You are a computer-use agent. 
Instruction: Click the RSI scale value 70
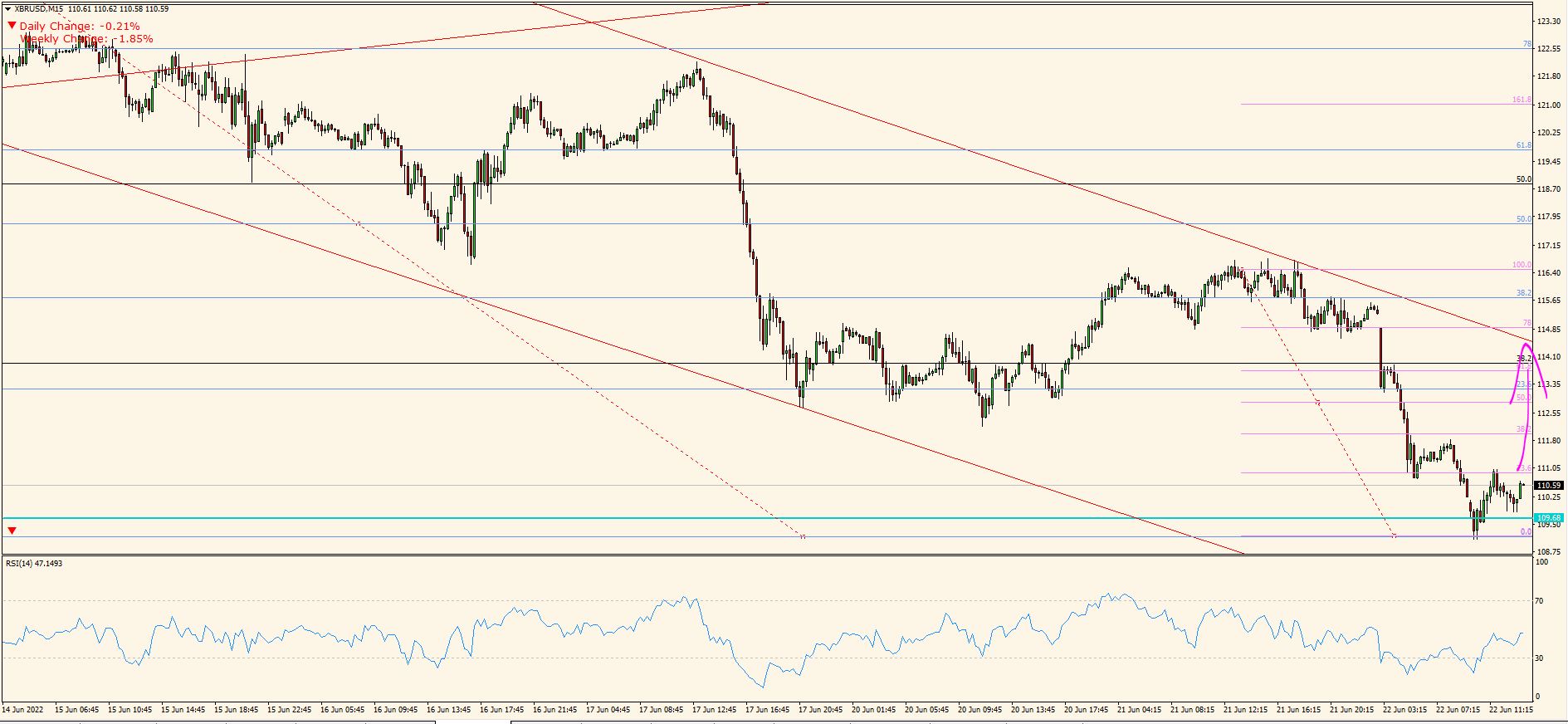tap(1540, 600)
